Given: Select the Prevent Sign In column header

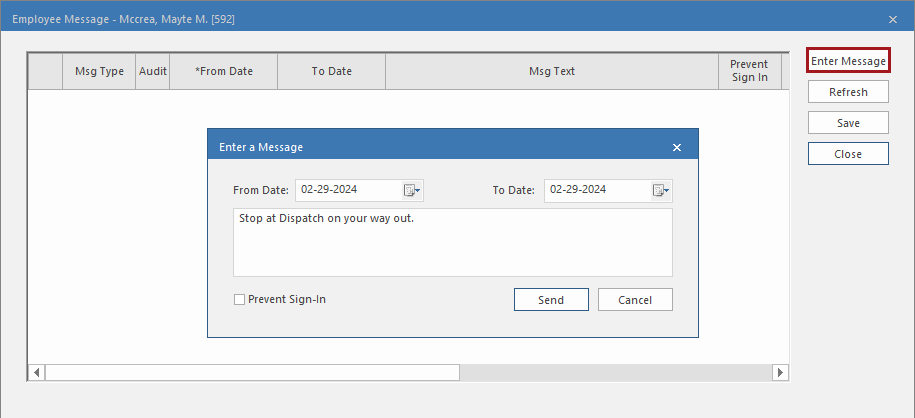Looking at the screenshot, I should [x=750, y=71].
